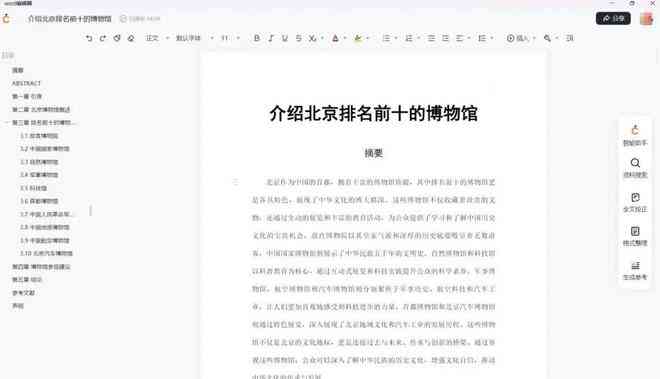Select outline item 3.9
Screen dimensions: 660x379
[x=45, y=240]
